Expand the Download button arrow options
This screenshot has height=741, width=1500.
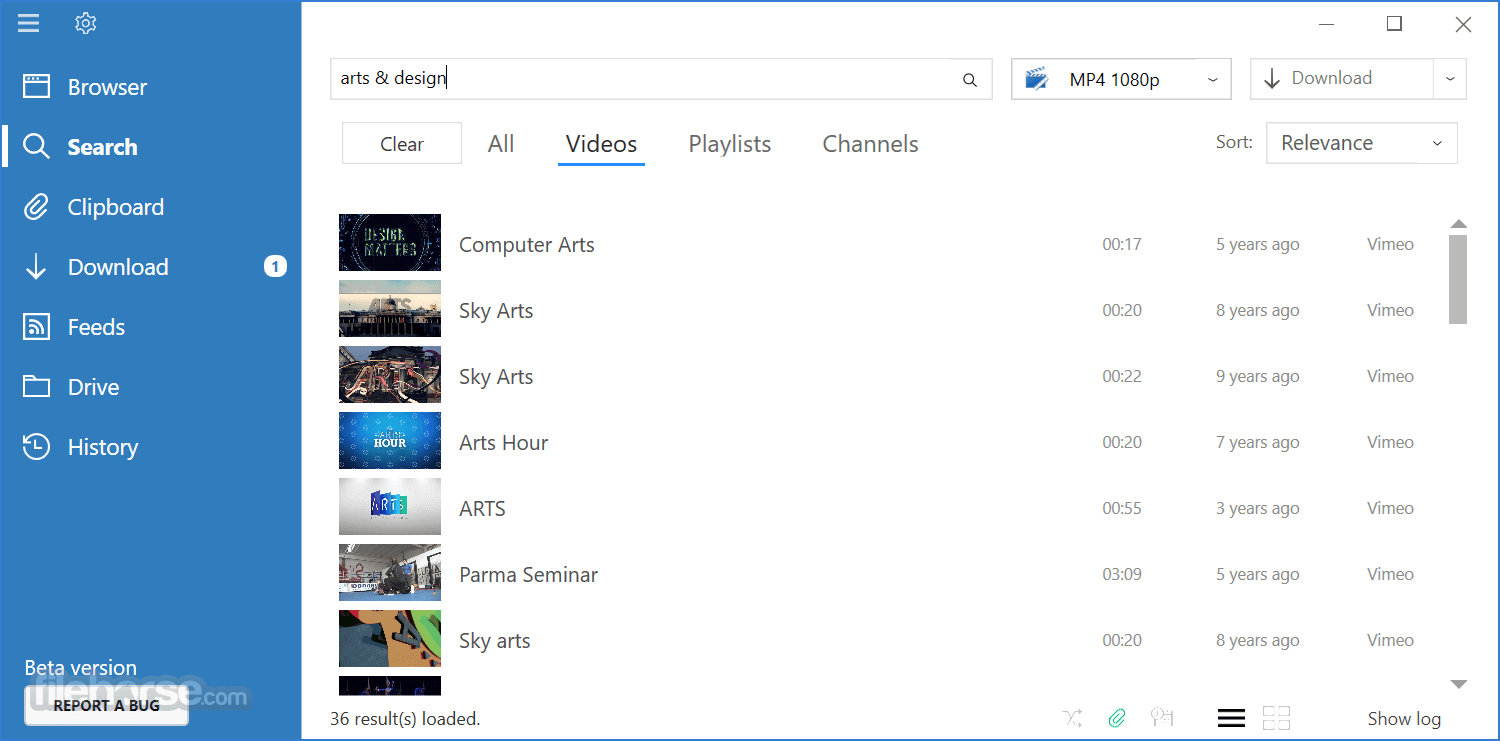(1450, 79)
